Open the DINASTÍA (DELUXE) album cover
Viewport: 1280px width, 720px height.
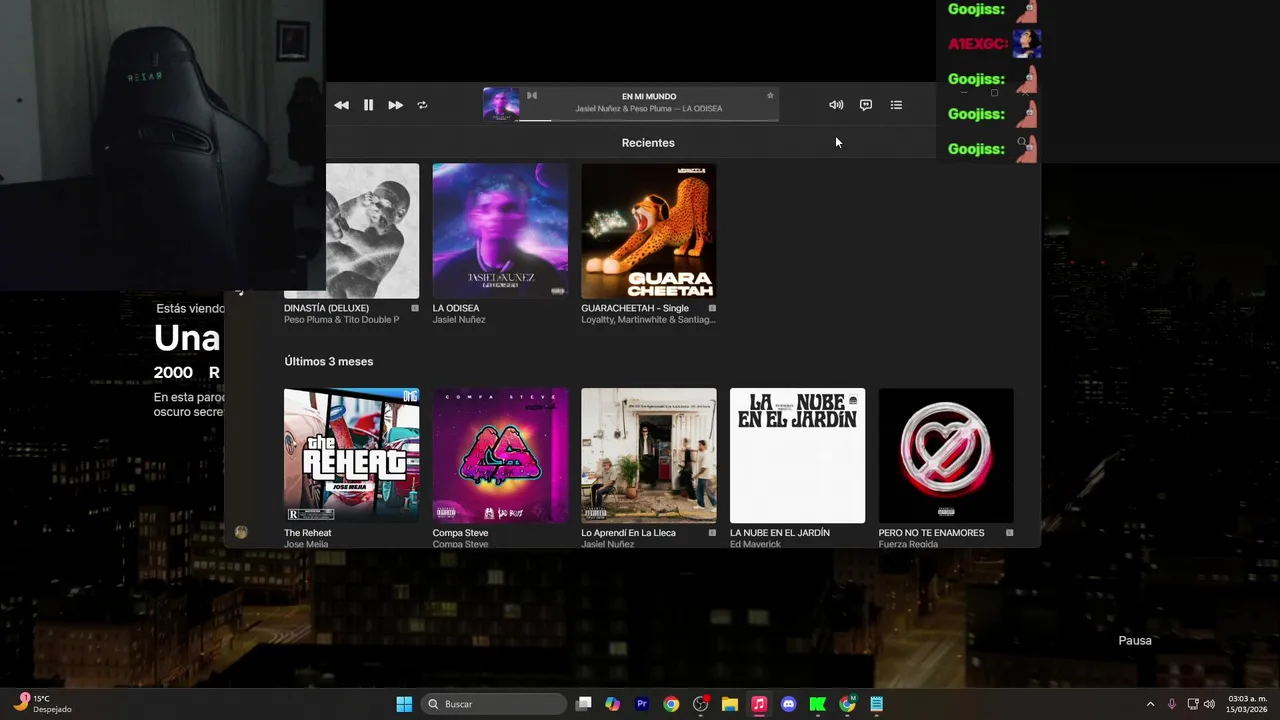[352, 231]
